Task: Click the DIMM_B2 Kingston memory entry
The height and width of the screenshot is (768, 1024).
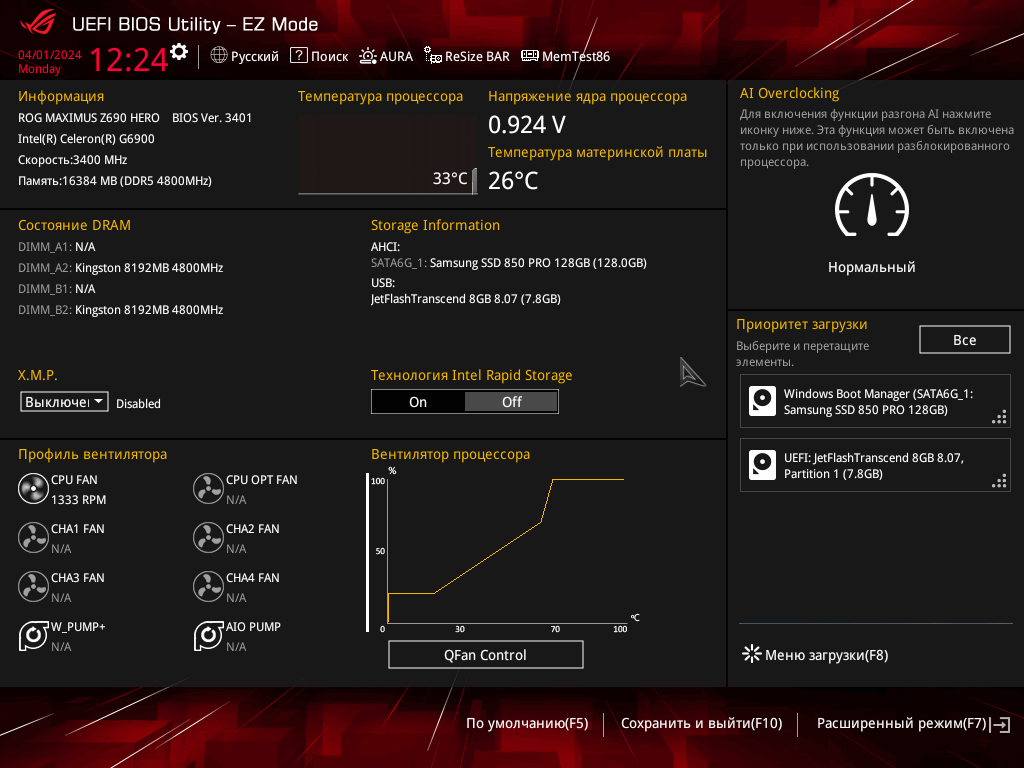Action: pos(121,310)
